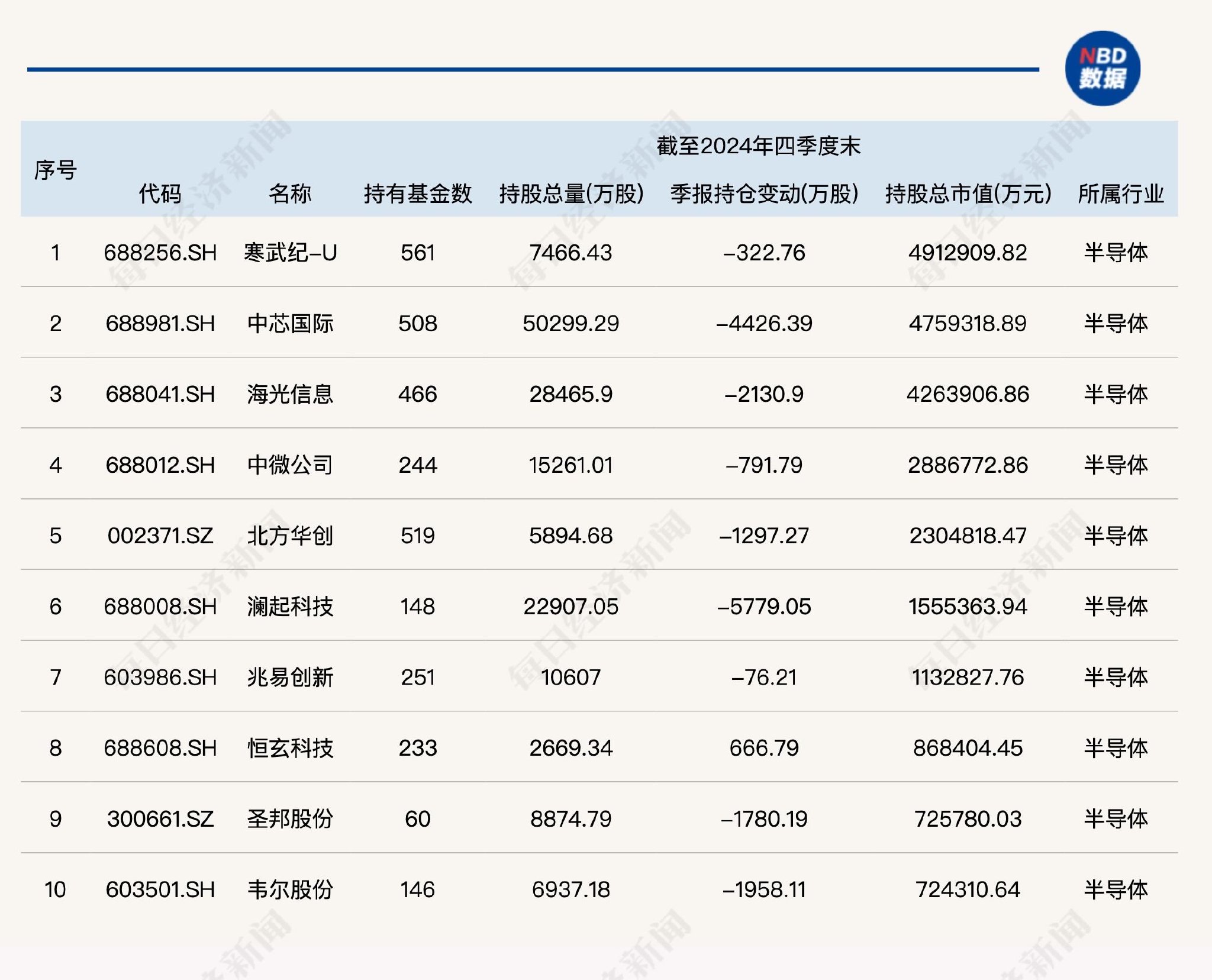The width and height of the screenshot is (1212, 980).
Task: Select stock code 002371.SZ
Action: tap(160, 536)
